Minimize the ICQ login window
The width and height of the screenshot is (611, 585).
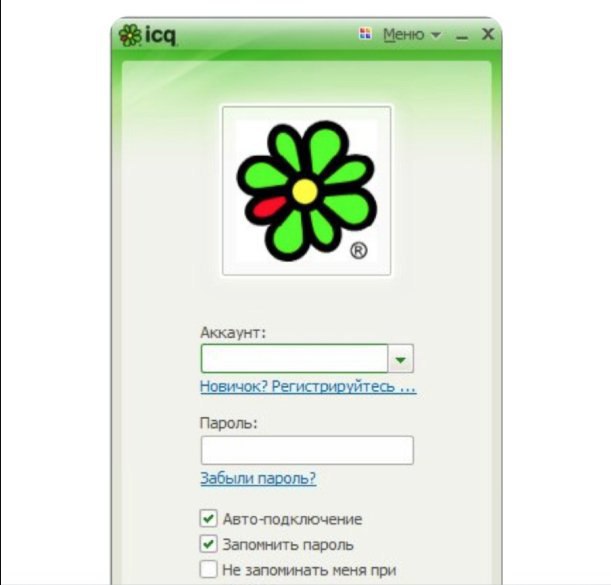pyautogui.click(x=462, y=37)
